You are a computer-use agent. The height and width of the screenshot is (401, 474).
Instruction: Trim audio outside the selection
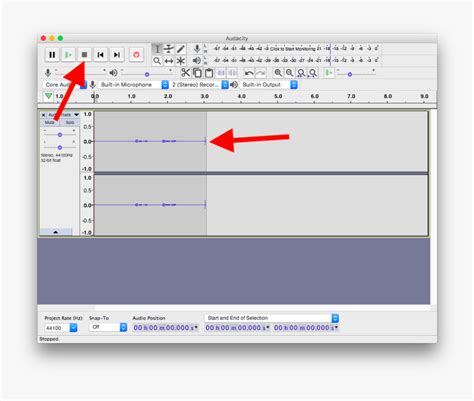[221, 73]
